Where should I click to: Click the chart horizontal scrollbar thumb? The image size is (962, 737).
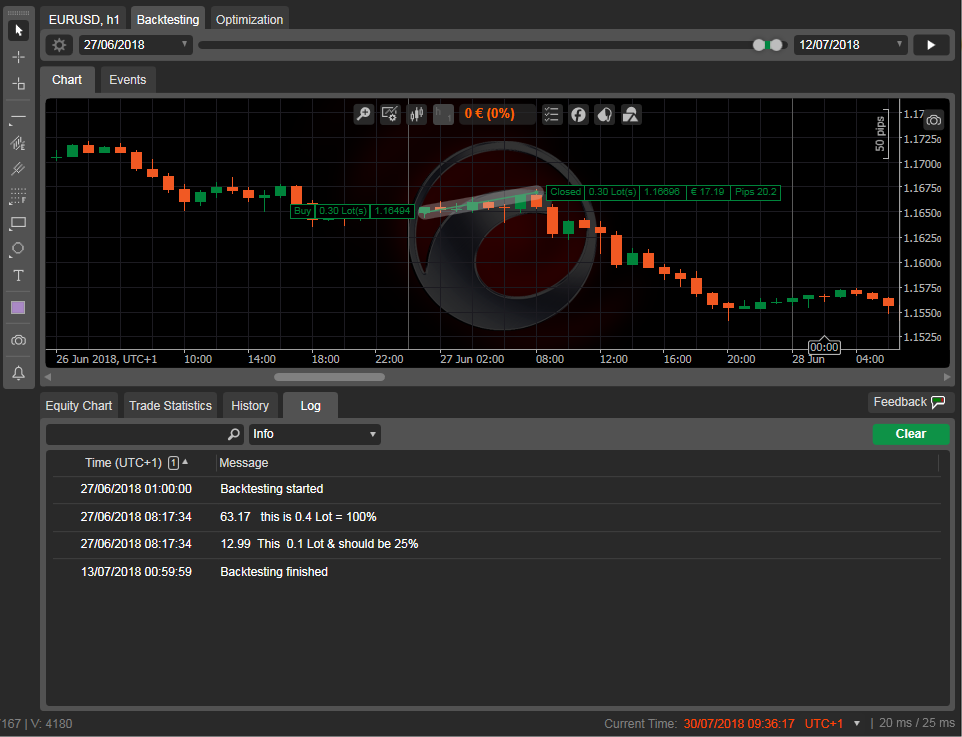pyautogui.click(x=329, y=377)
